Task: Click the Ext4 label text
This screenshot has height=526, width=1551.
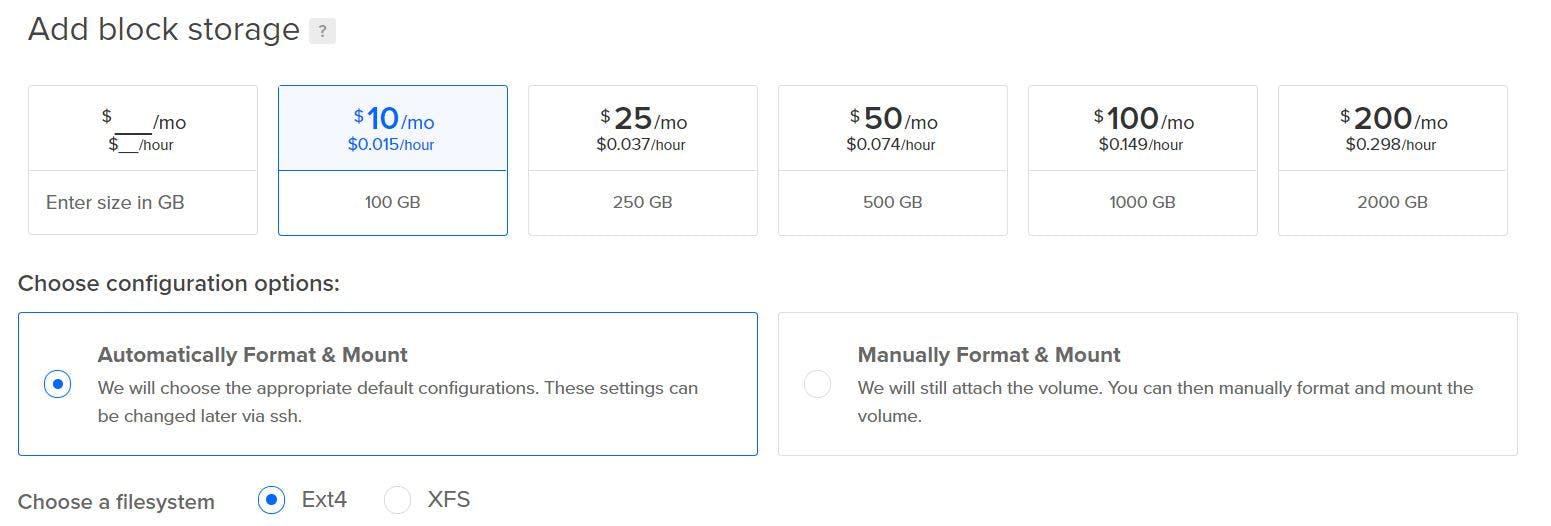Action: click(324, 500)
